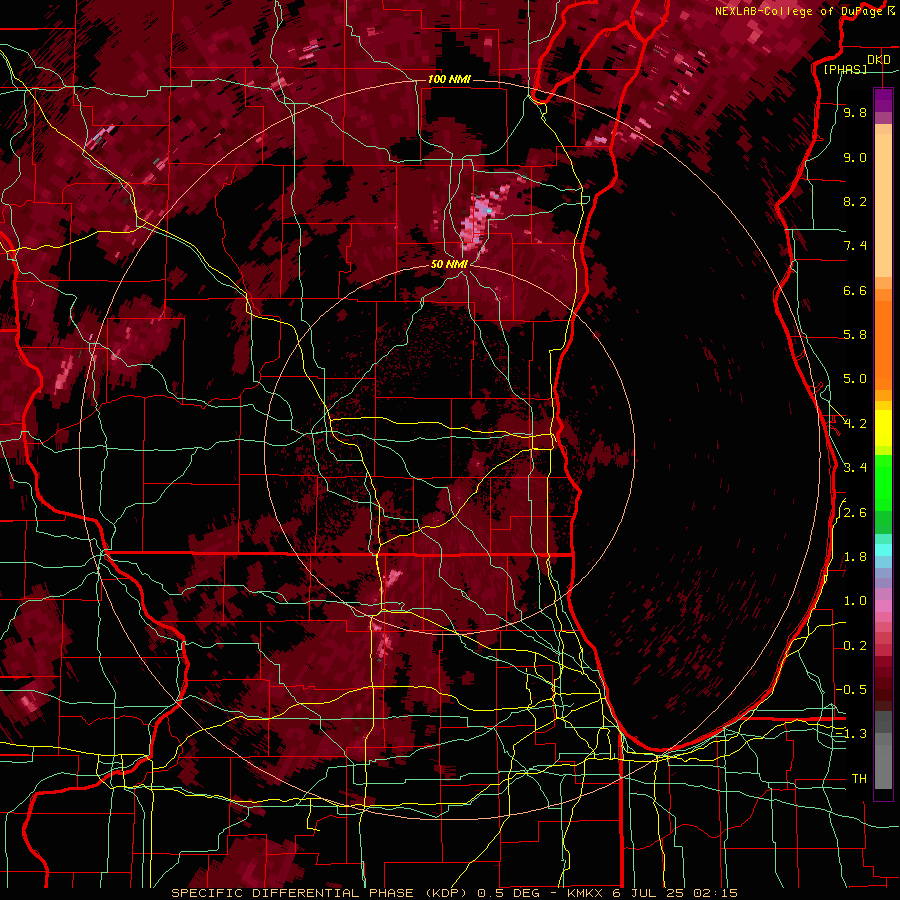Select the 9.8 scale value
This screenshot has height=900, width=900.
pyautogui.click(x=855, y=113)
